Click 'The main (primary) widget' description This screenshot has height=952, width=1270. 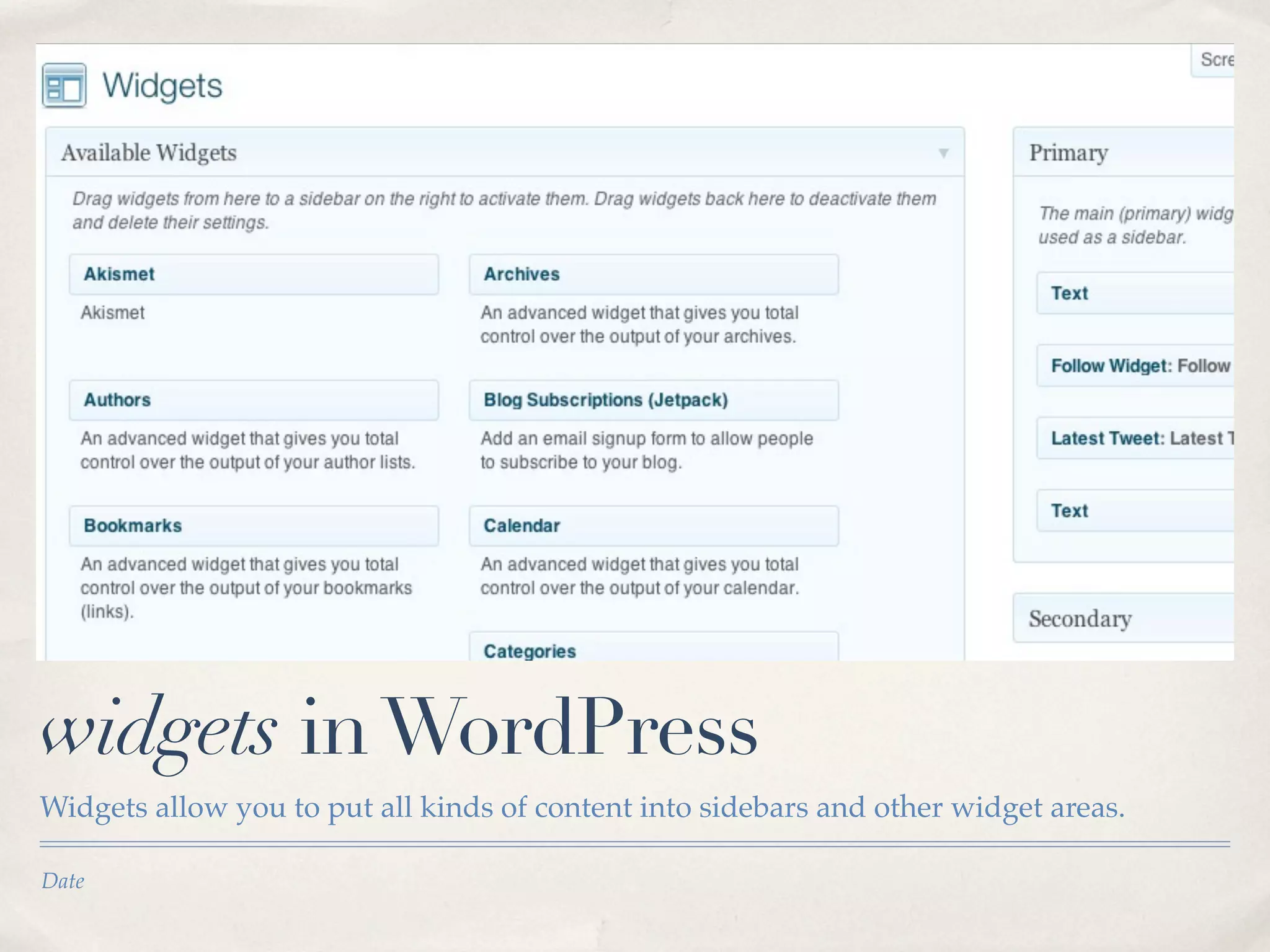pos(1136,225)
